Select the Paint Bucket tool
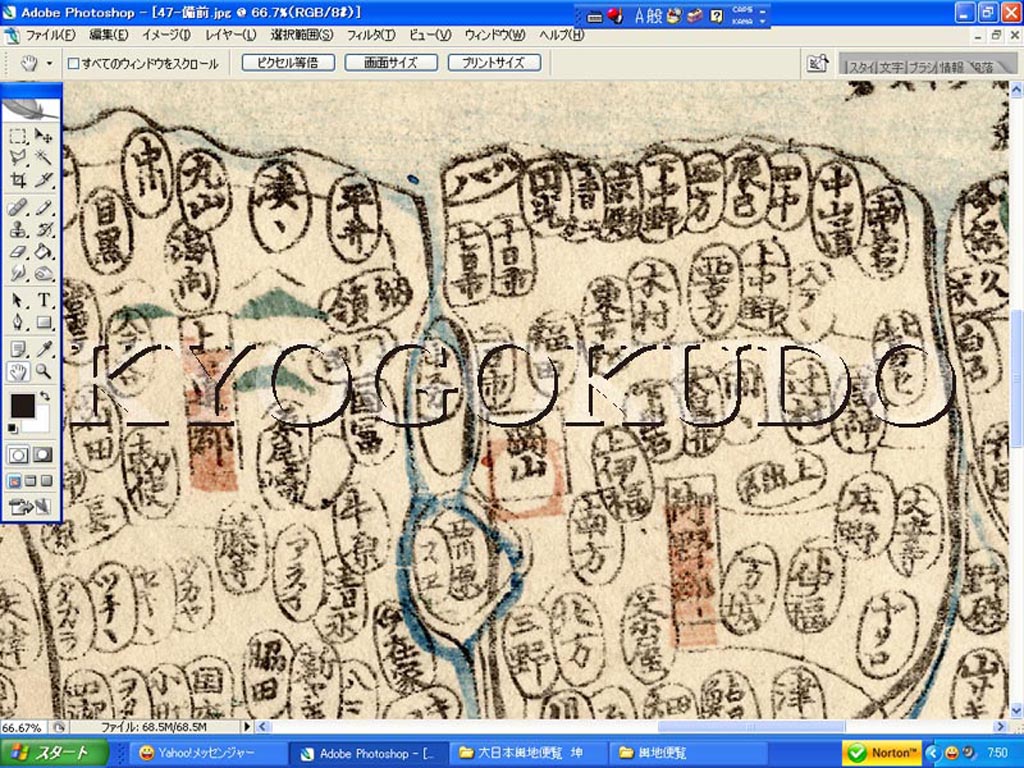1024x768 pixels. (x=43, y=251)
